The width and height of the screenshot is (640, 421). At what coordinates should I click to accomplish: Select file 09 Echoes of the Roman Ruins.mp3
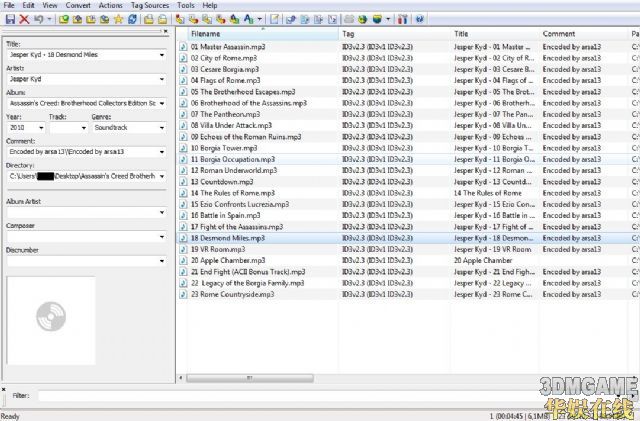[x=246, y=137]
